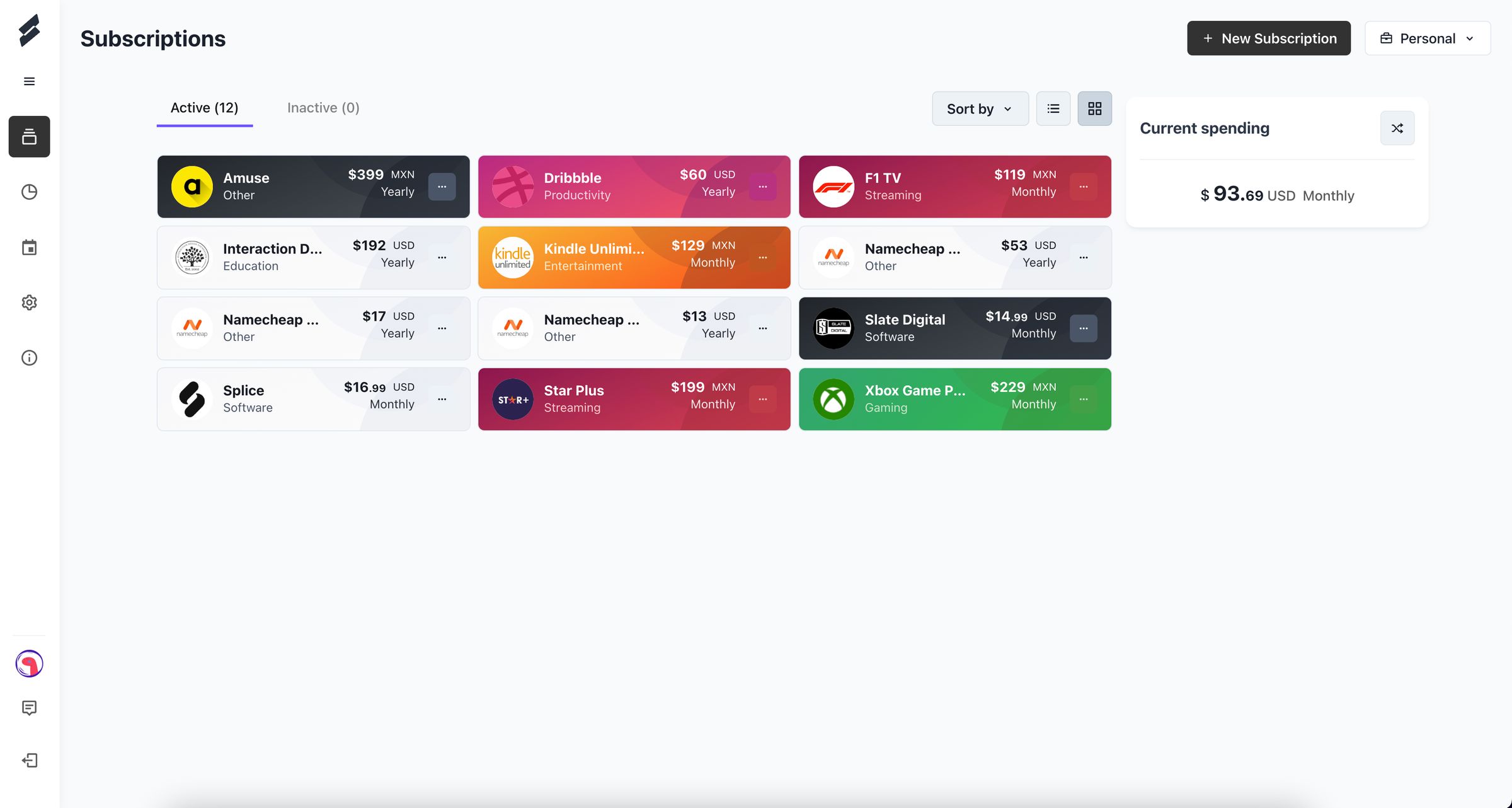1512x808 pixels.
Task: Open the feedback chat icon
Action: pos(29,707)
